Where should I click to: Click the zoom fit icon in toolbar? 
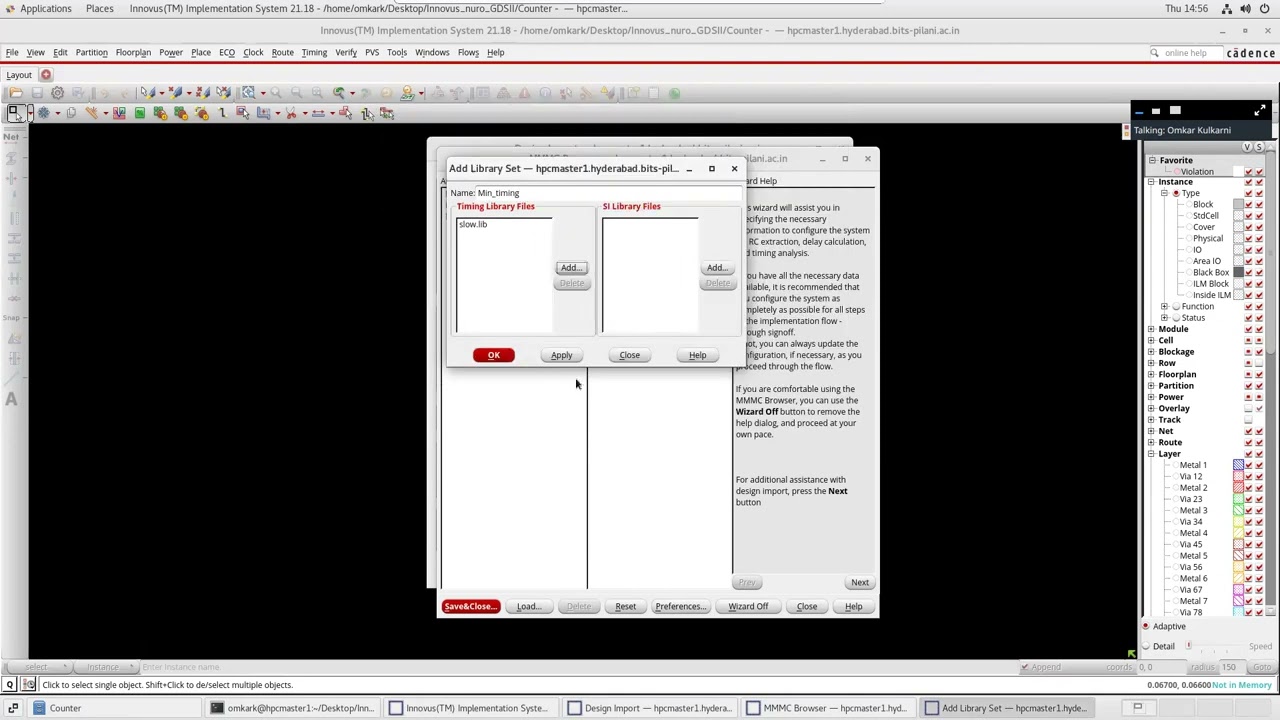(249, 93)
